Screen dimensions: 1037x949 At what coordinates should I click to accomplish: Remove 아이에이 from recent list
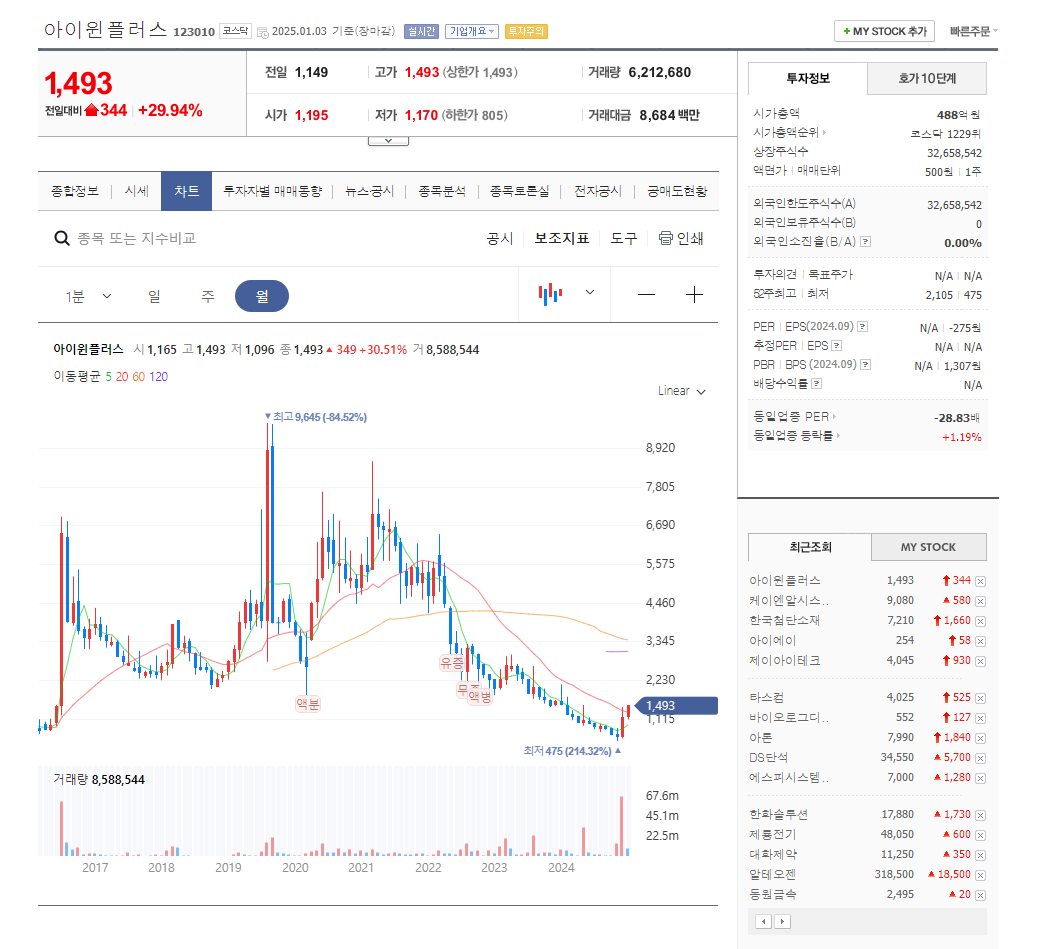[980, 641]
